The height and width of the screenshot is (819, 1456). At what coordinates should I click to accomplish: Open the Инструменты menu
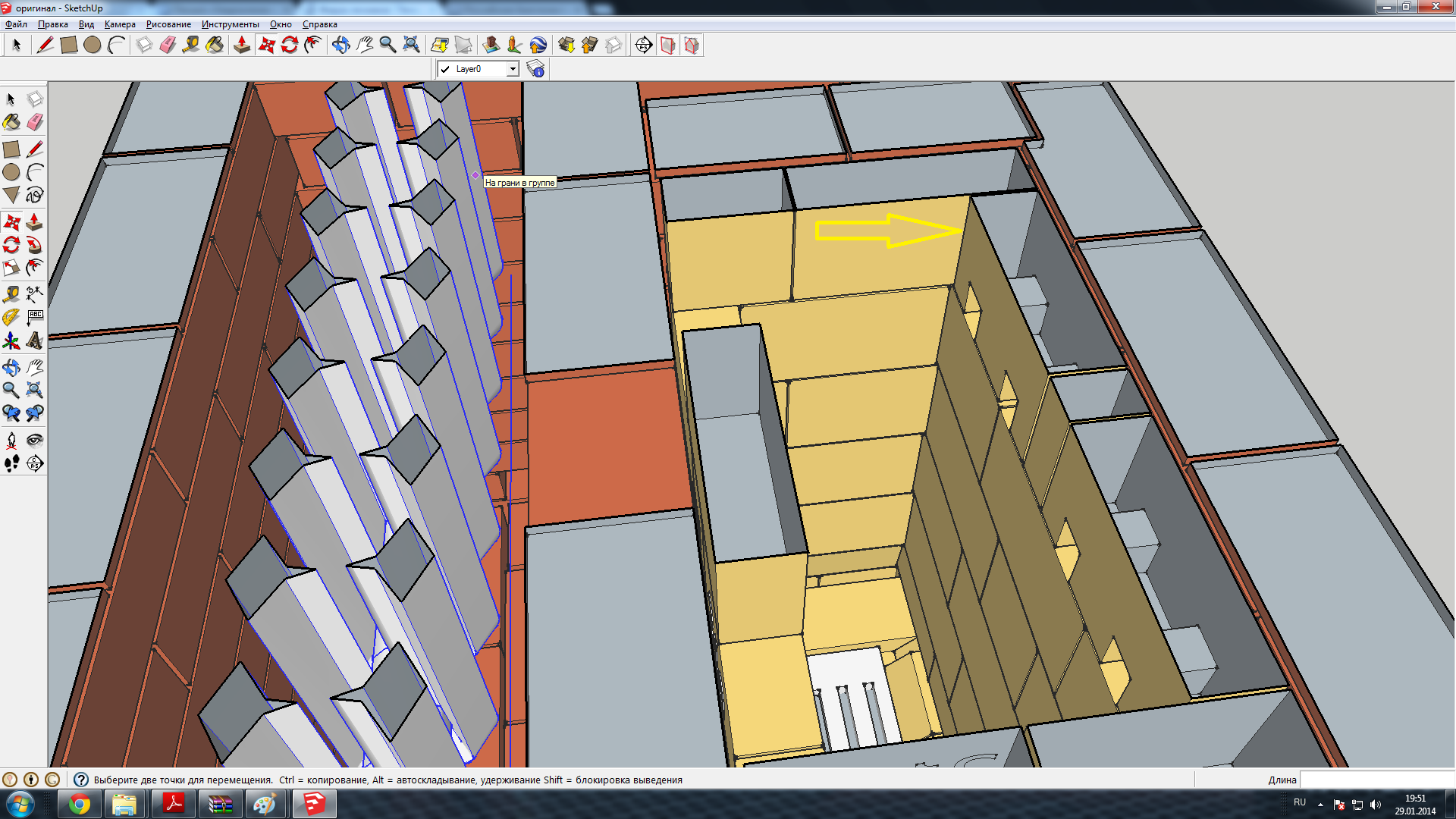230,24
